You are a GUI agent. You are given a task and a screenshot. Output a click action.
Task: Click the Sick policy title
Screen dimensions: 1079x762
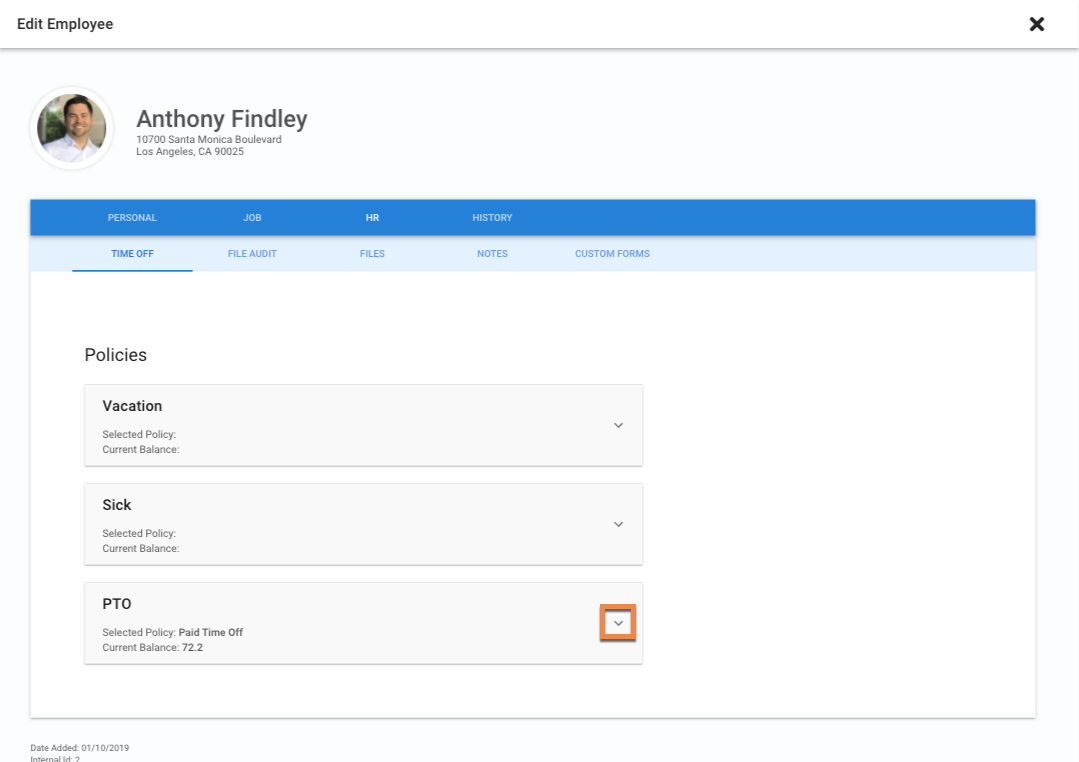(117, 505)
